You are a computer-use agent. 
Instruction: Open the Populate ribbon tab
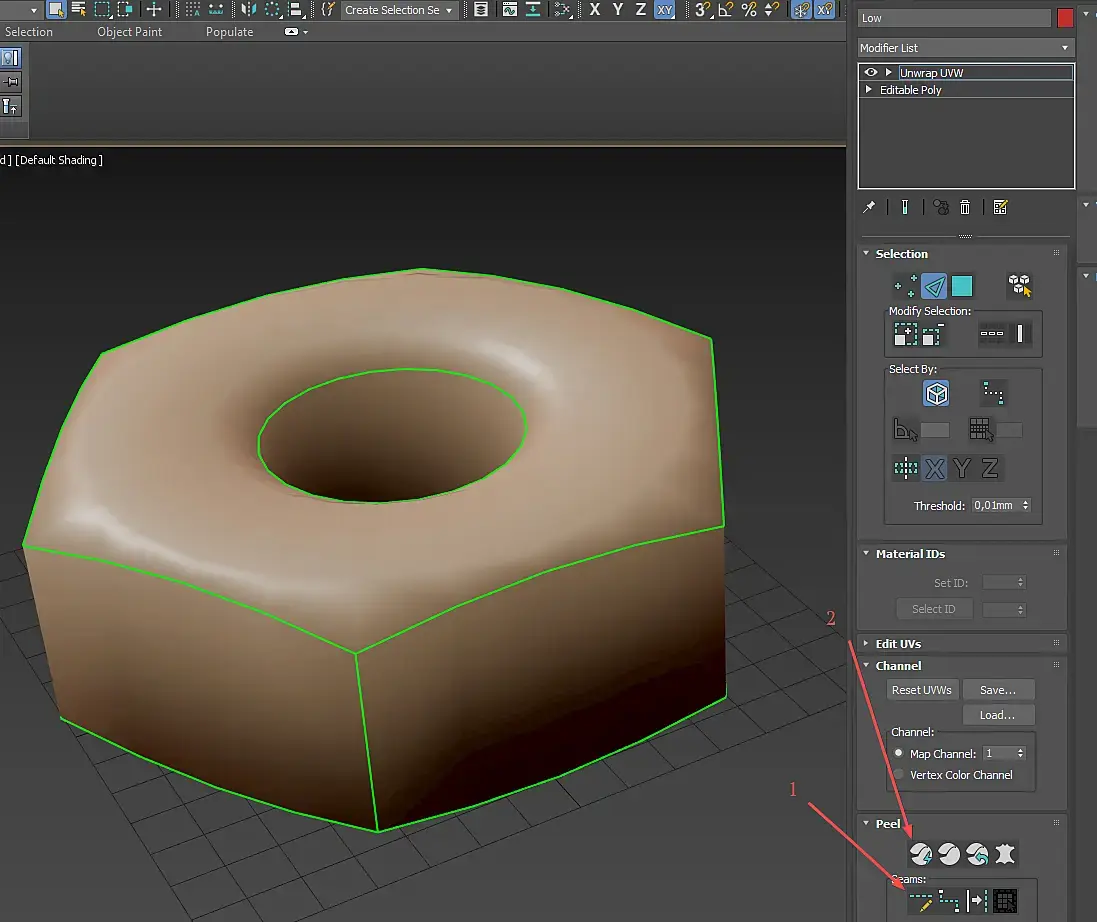(229, 32)
